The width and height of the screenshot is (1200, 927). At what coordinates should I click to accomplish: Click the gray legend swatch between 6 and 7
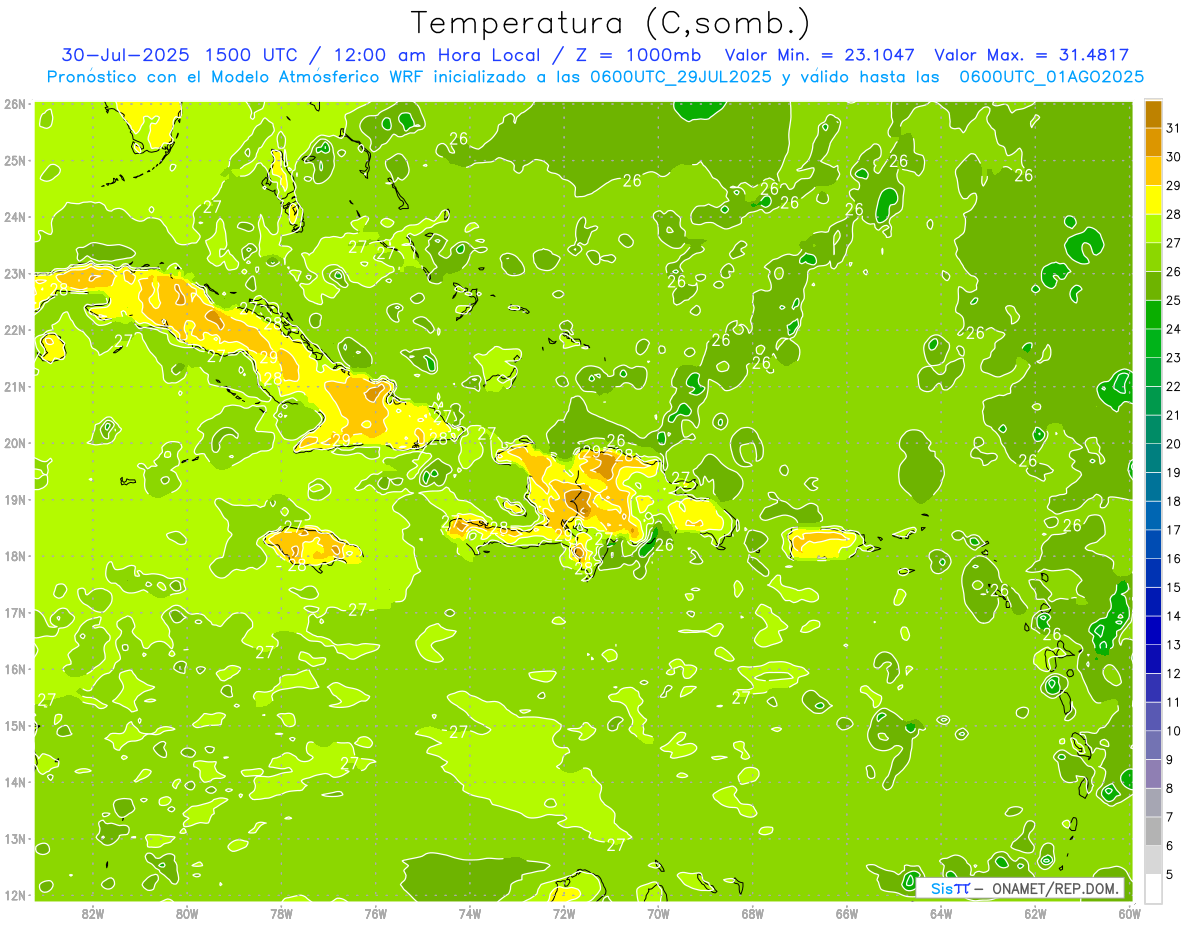coord(1153,831)
